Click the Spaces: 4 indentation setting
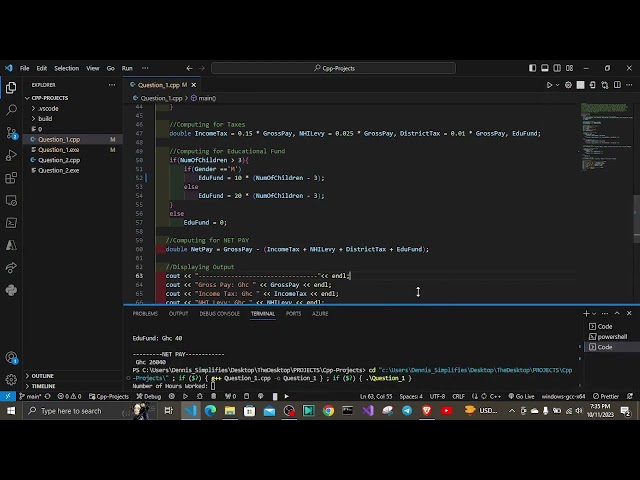The height and width of the screenshot is (480, 640). pyautogui.click(x=411, y=396)
